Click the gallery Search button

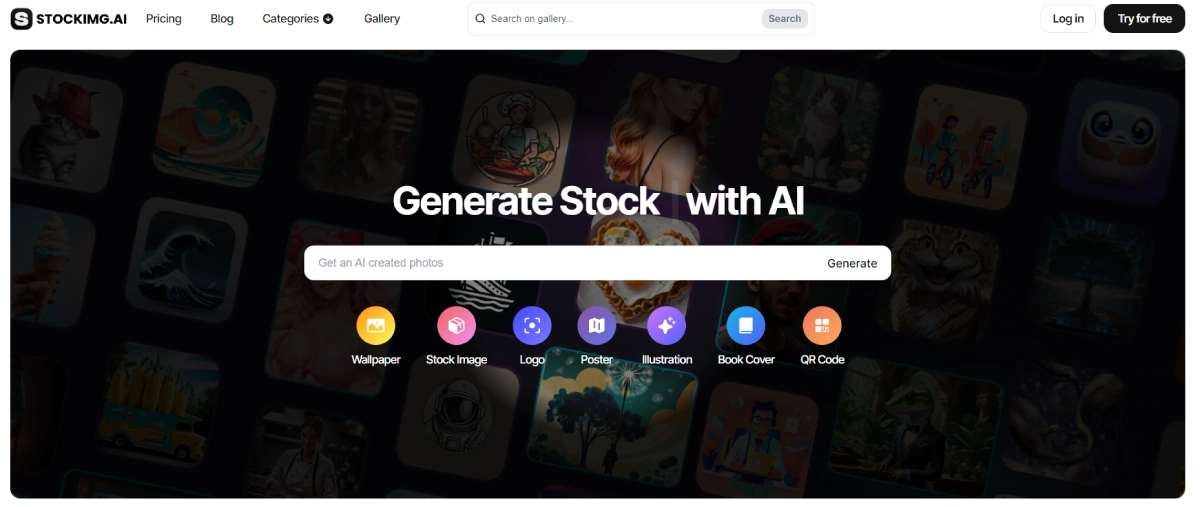(x=785, y=19)
